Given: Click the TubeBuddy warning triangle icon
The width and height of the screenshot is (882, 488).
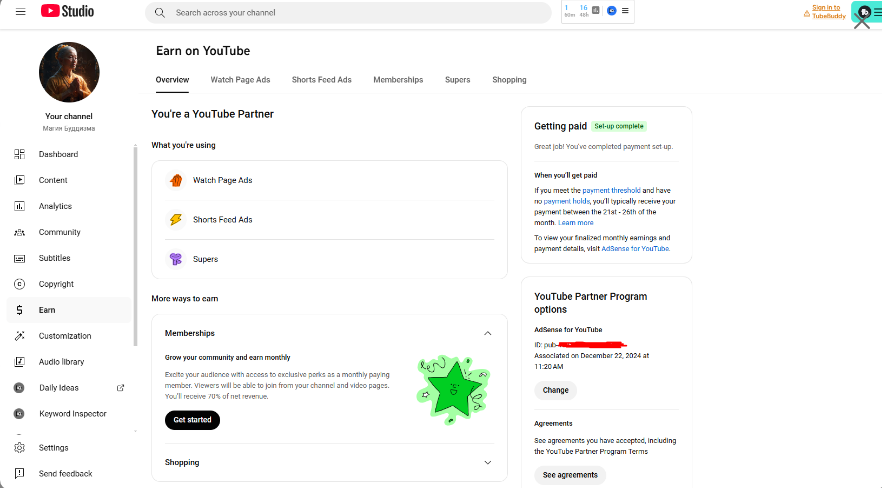Looking at the screenshot, I should (807, 13).
